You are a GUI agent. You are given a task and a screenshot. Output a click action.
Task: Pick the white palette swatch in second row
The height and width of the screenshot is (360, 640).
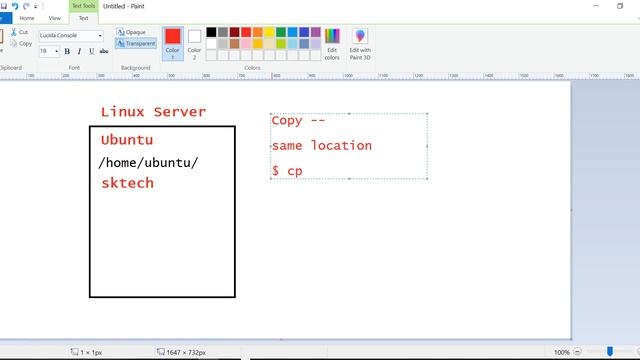click(211, 43)
